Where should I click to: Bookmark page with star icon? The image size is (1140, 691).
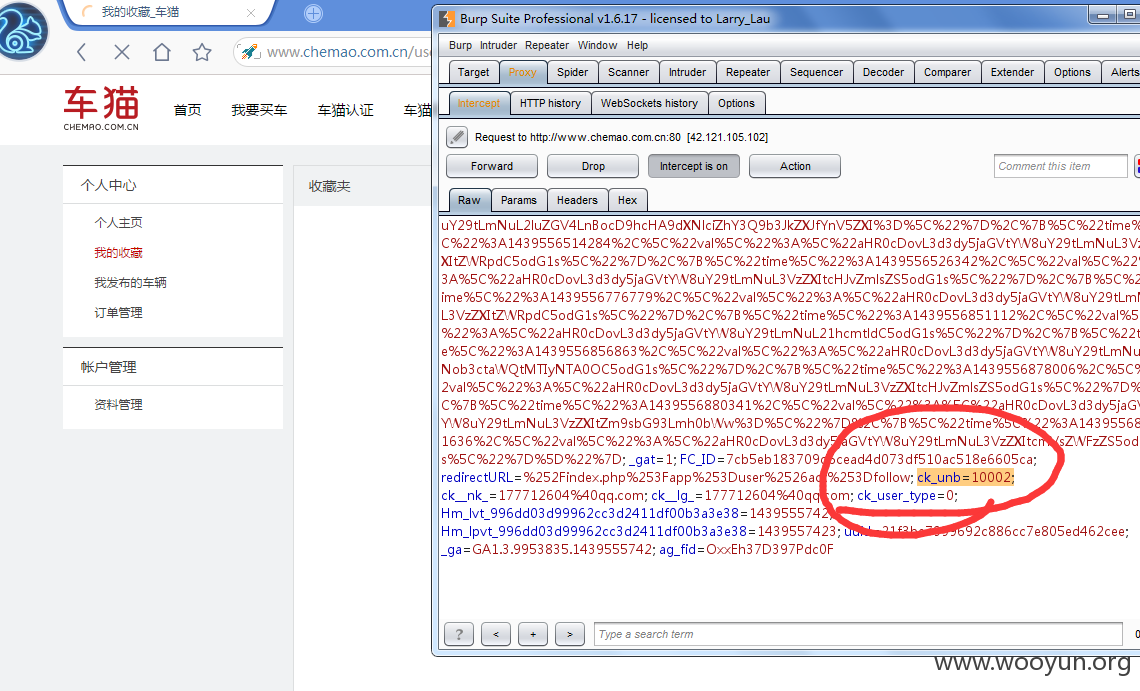202,52
